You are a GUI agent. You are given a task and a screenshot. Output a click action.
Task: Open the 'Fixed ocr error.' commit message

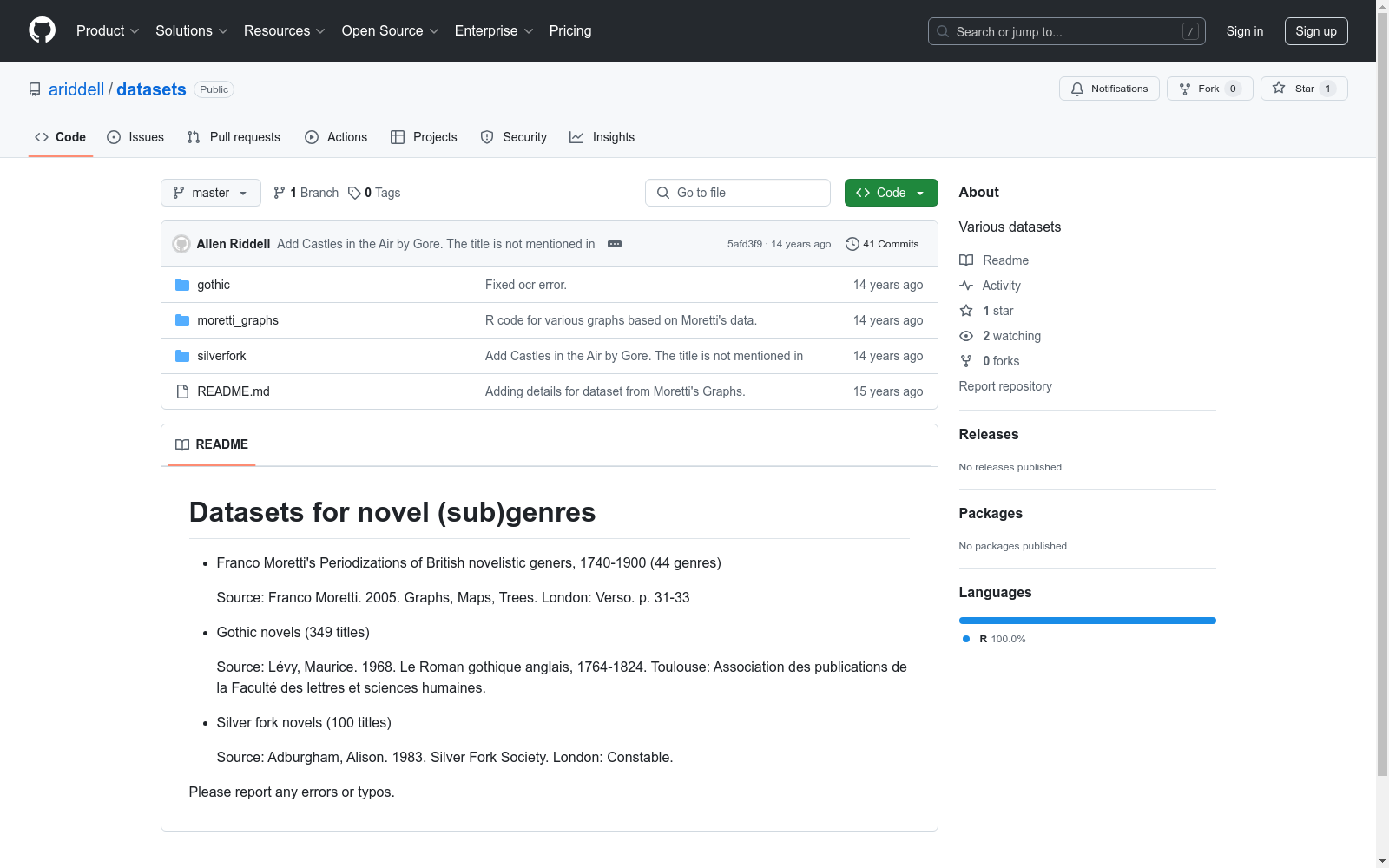pyautogui.click(x=526, y=285)
